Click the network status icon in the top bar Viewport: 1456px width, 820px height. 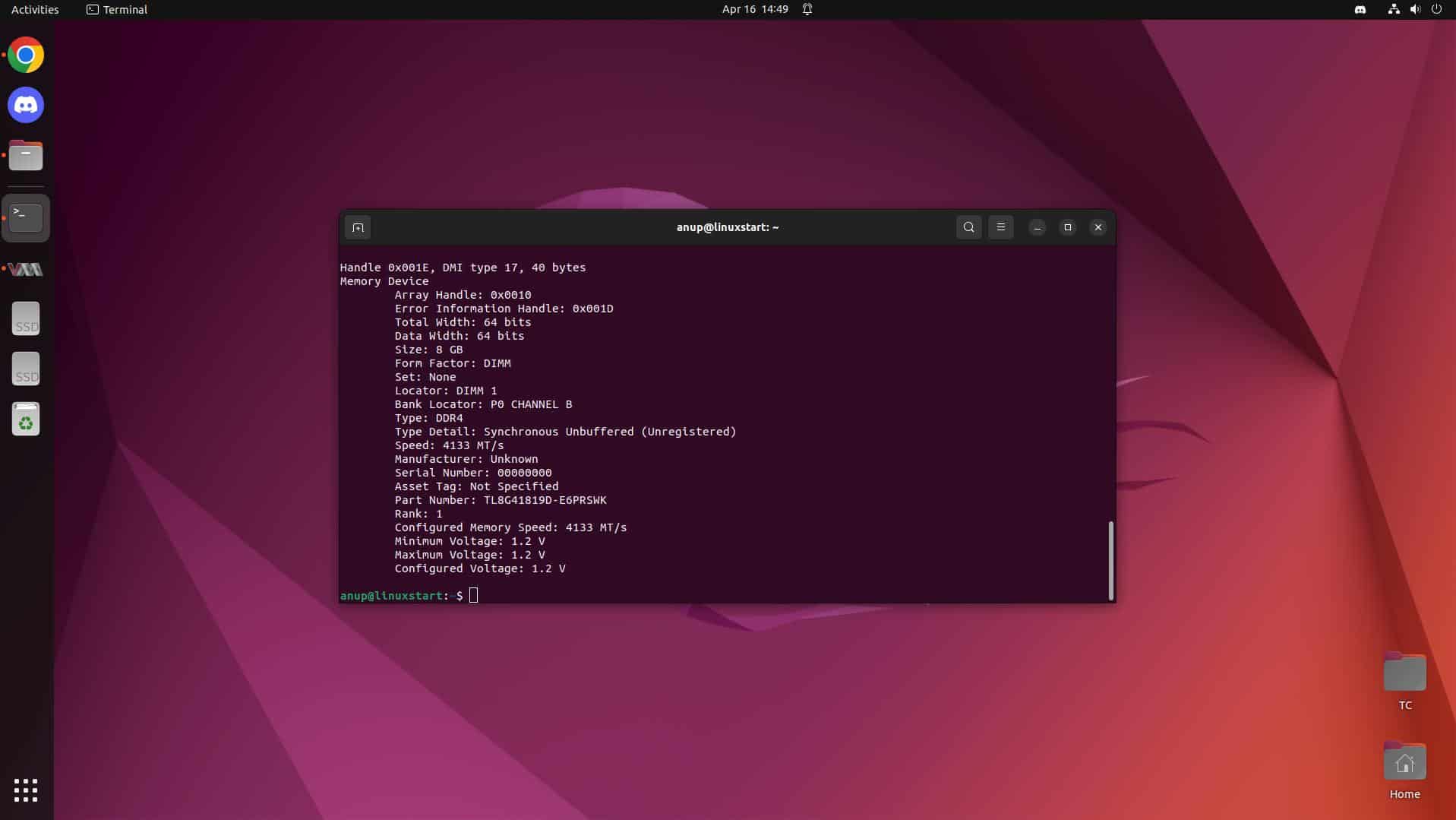click(1393, 10)
